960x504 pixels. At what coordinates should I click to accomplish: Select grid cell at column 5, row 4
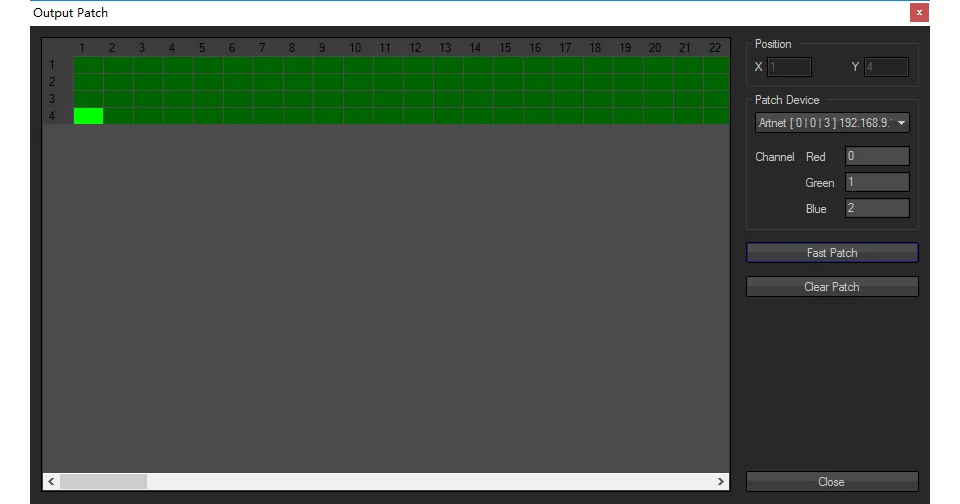coord(208,116)
